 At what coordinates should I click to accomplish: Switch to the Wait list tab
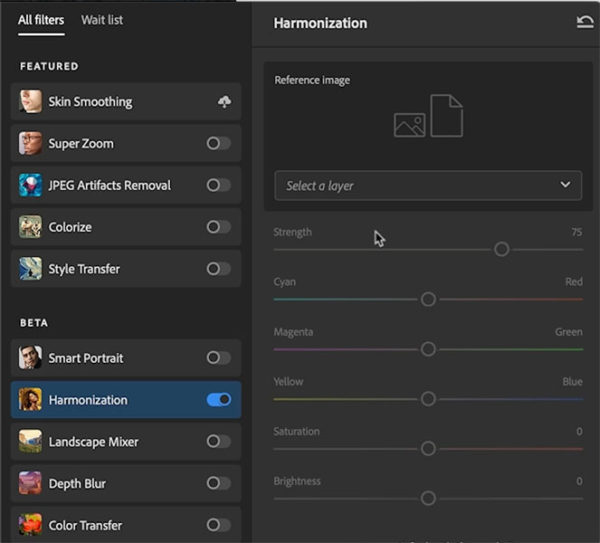[x=103, y=20]
